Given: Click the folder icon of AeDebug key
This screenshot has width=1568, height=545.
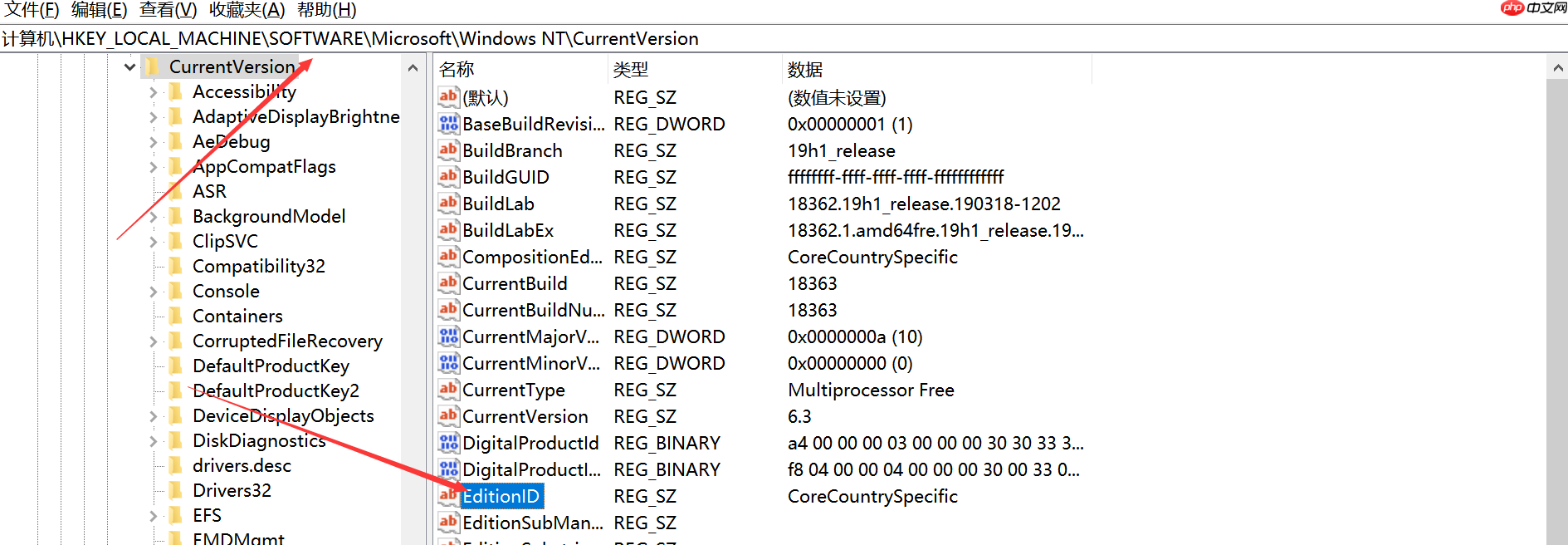Looking at the screenshot, I should (x=176, y=141).
